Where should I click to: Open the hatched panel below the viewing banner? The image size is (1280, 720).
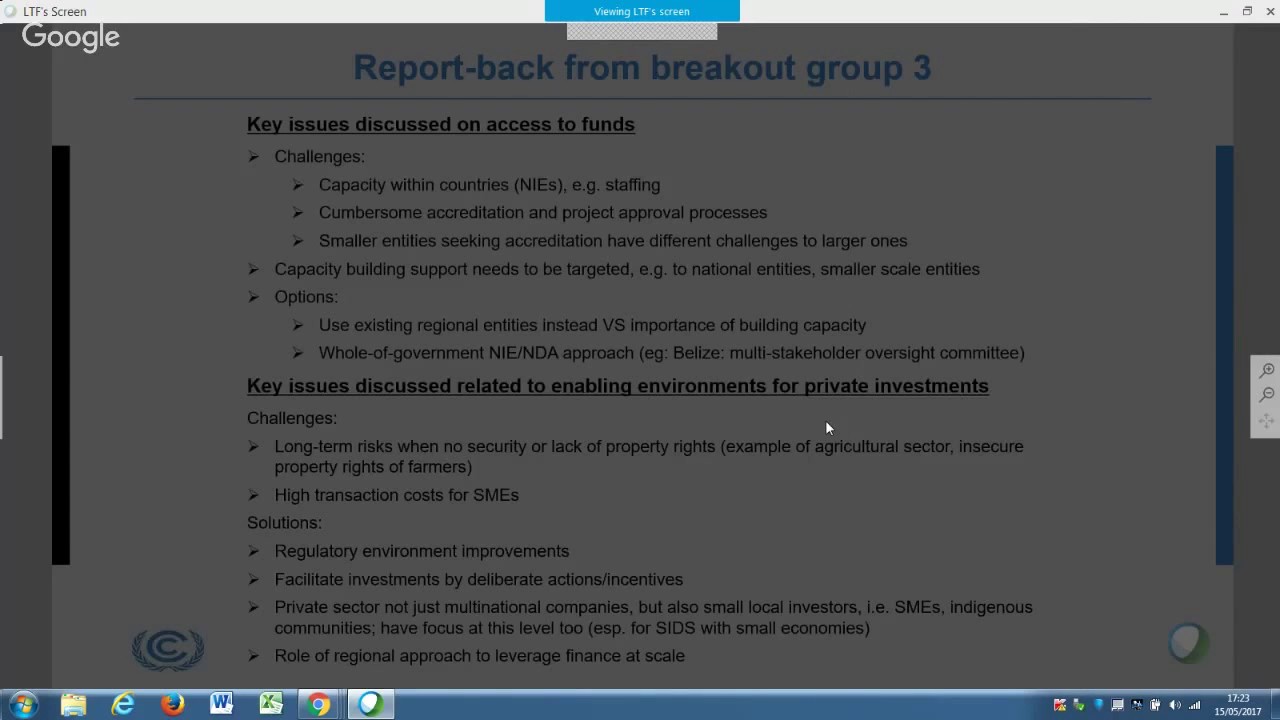point(642,31)
